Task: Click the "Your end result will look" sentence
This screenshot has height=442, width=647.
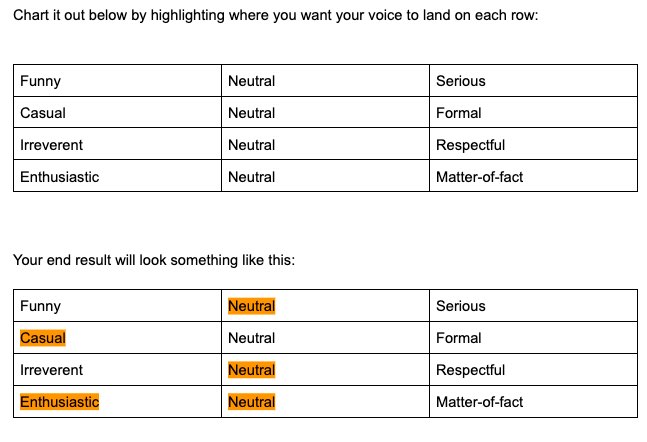Action: tap(154, 260)
